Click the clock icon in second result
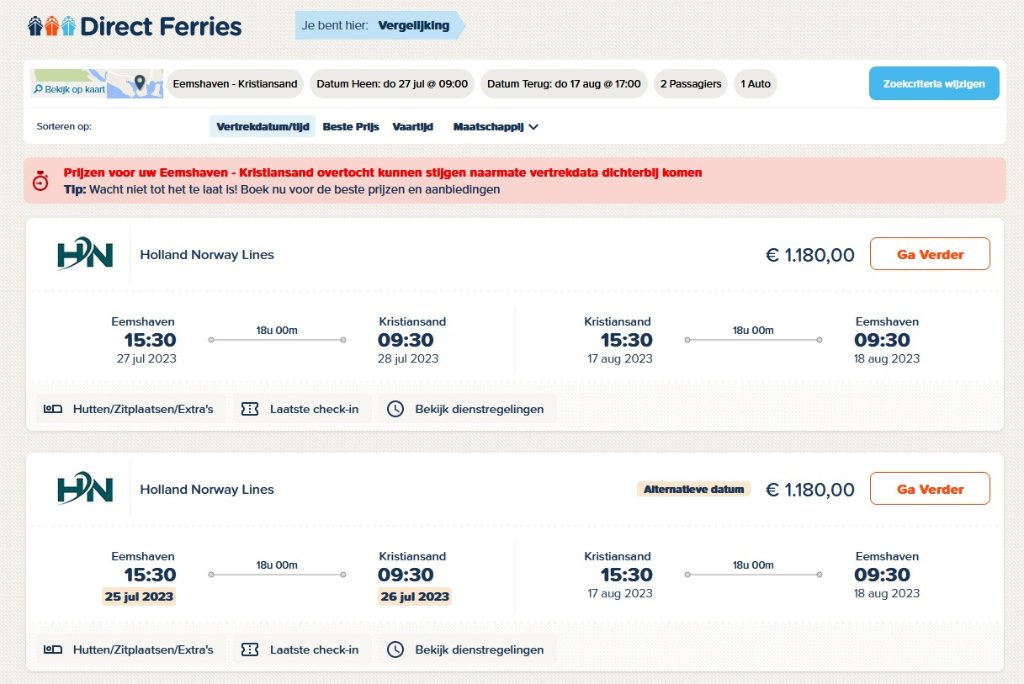 coord(395,650)
